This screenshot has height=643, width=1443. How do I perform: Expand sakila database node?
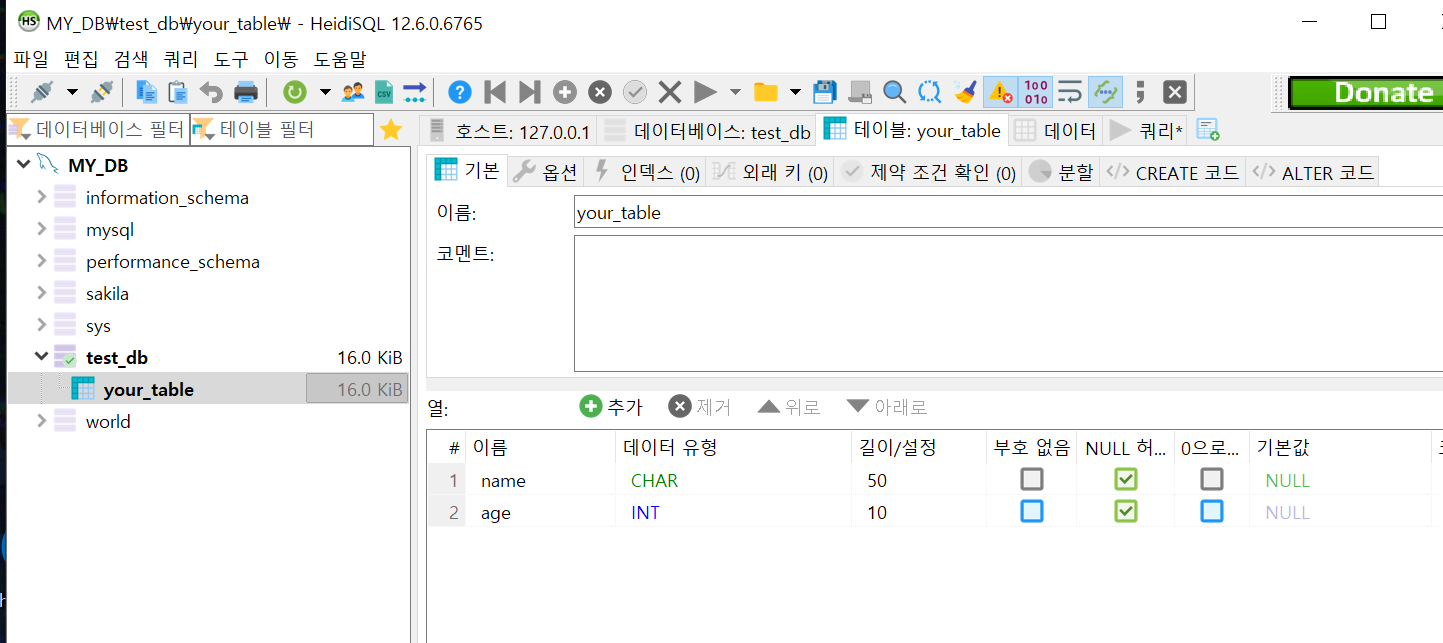[41, 293]
